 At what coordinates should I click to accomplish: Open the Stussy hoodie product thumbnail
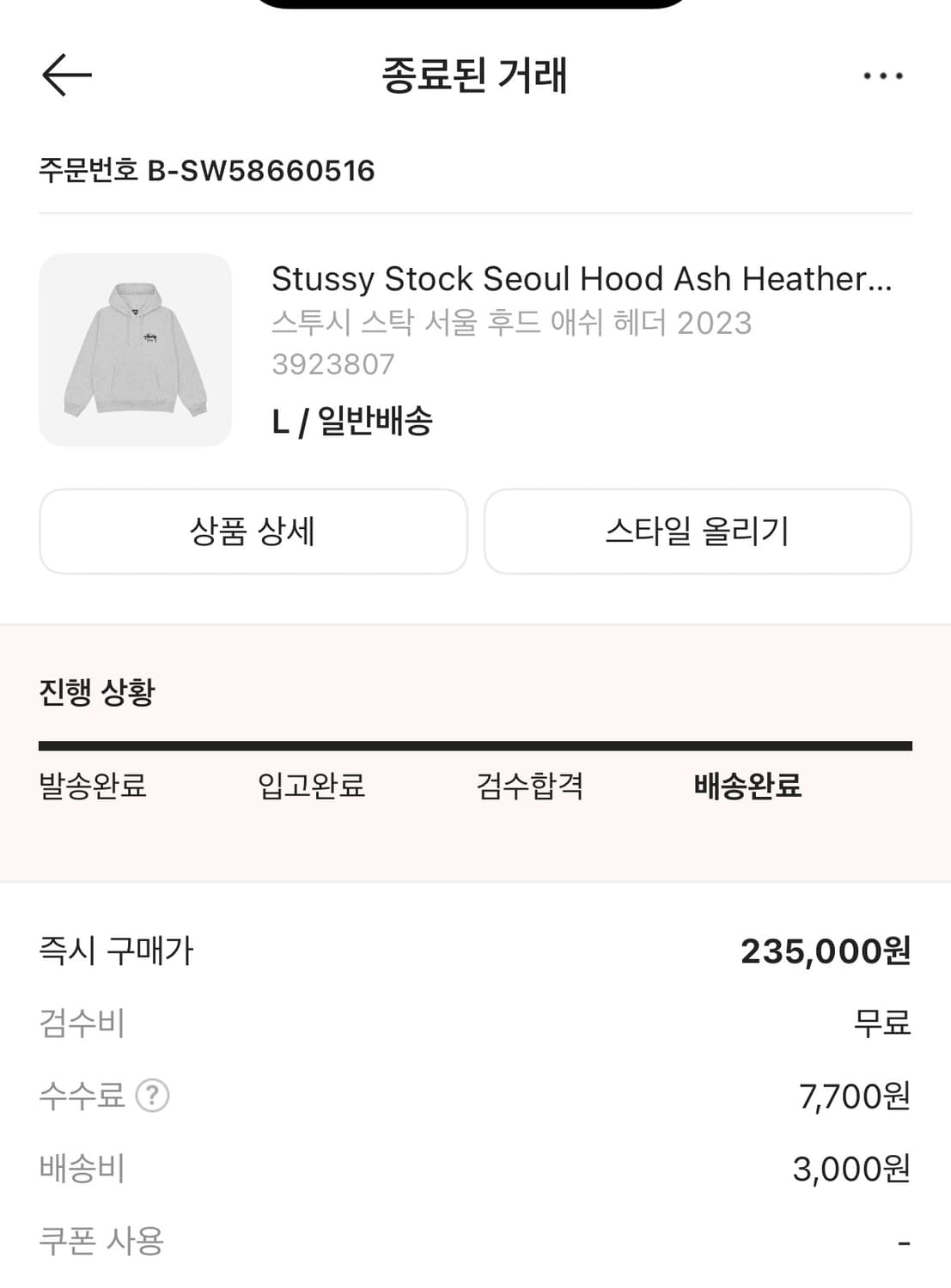coord(136,349)
